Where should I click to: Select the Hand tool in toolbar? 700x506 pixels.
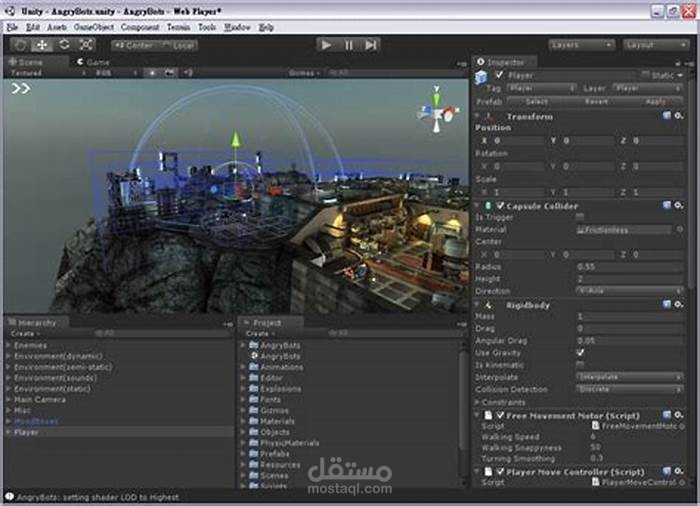click(x=20, y=45)
